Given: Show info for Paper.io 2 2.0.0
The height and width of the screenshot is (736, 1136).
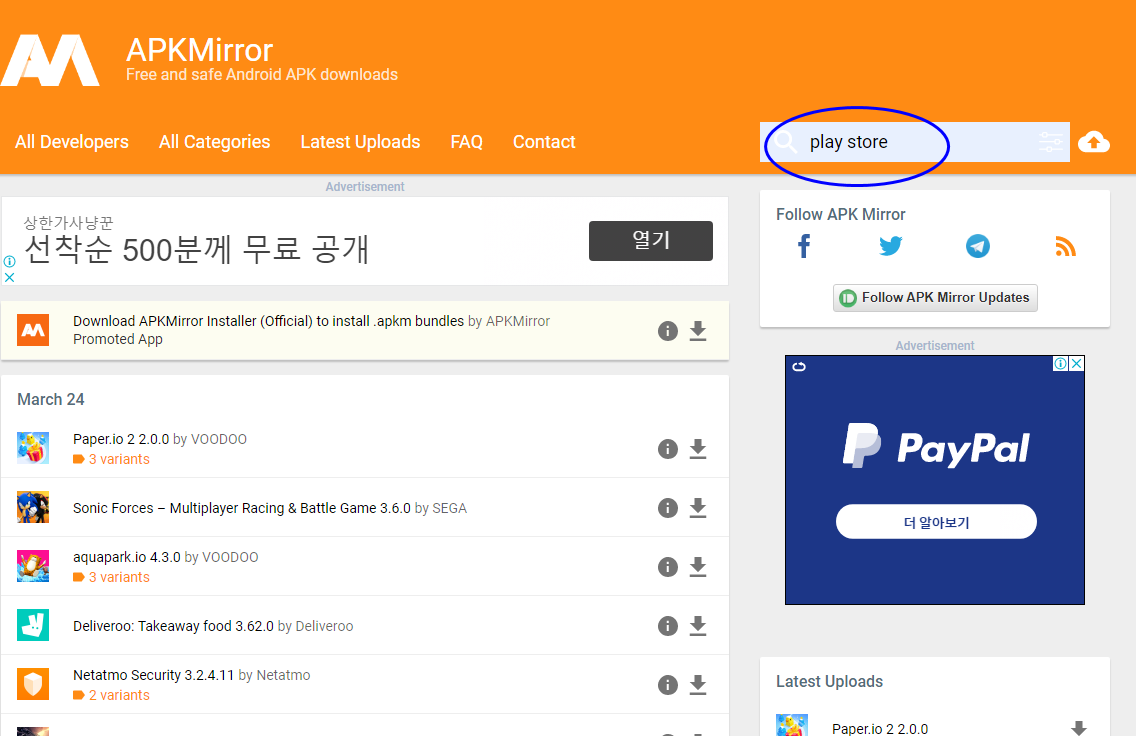Looking at the screenshot, I should click(x=668, y=449).
